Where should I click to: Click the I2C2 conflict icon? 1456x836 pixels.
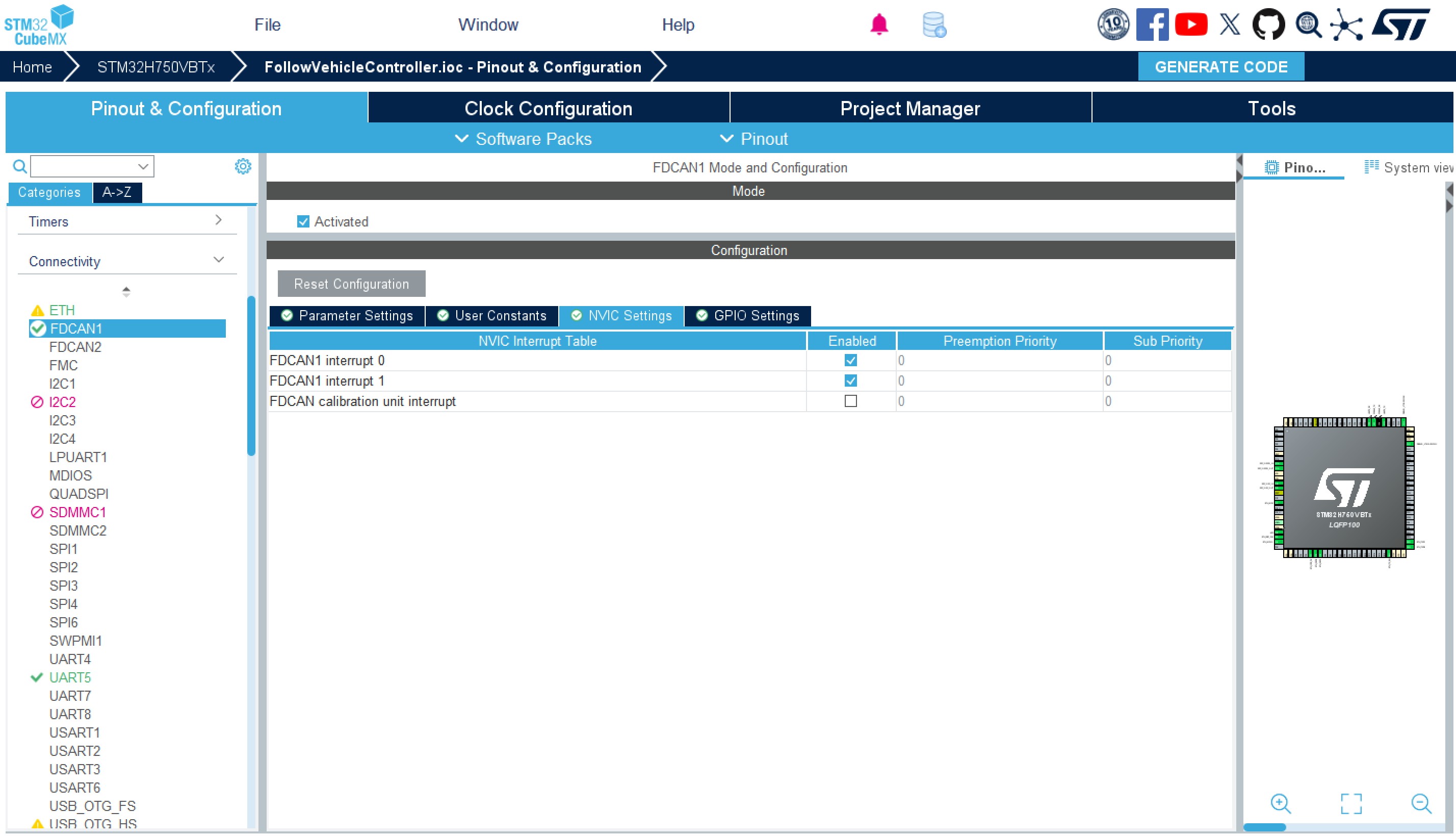click(37, 402)
